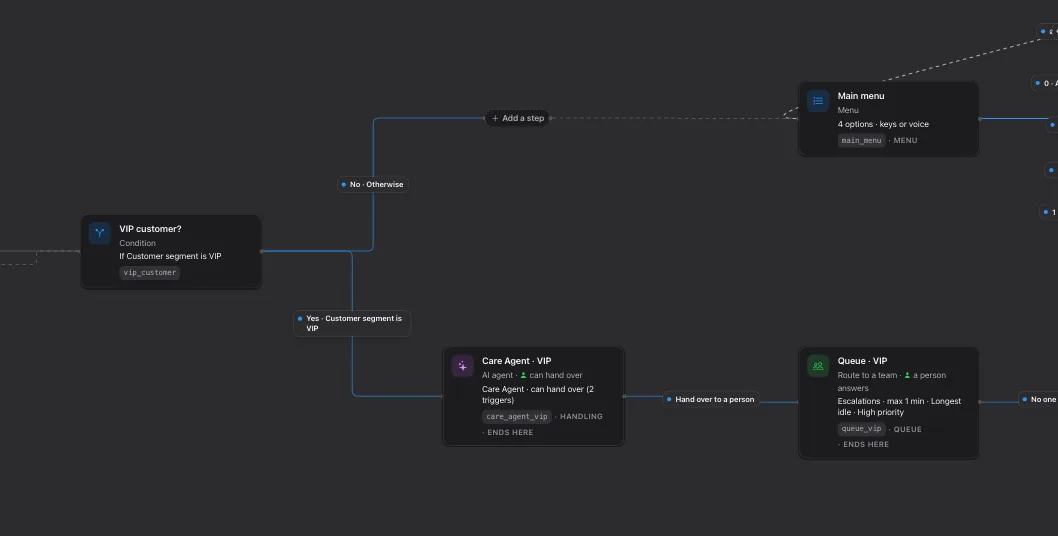Click the HANDLING label in Care Agent node
Image resolution: width=1058 pixels, height=536 pixels.
tap(581, 417)
